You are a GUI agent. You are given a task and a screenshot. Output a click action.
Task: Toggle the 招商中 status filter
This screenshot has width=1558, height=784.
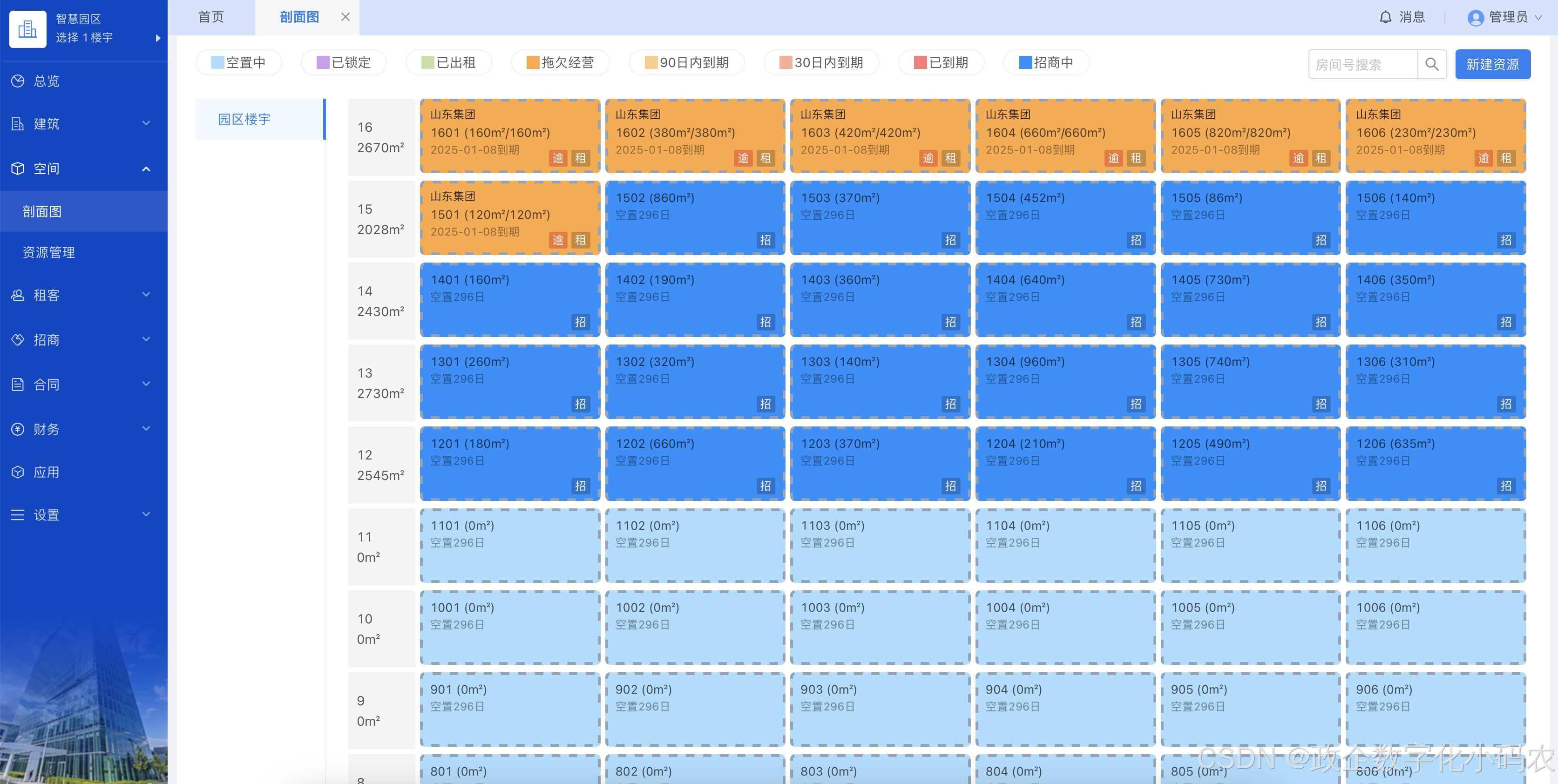click(x=1046, y=63)
